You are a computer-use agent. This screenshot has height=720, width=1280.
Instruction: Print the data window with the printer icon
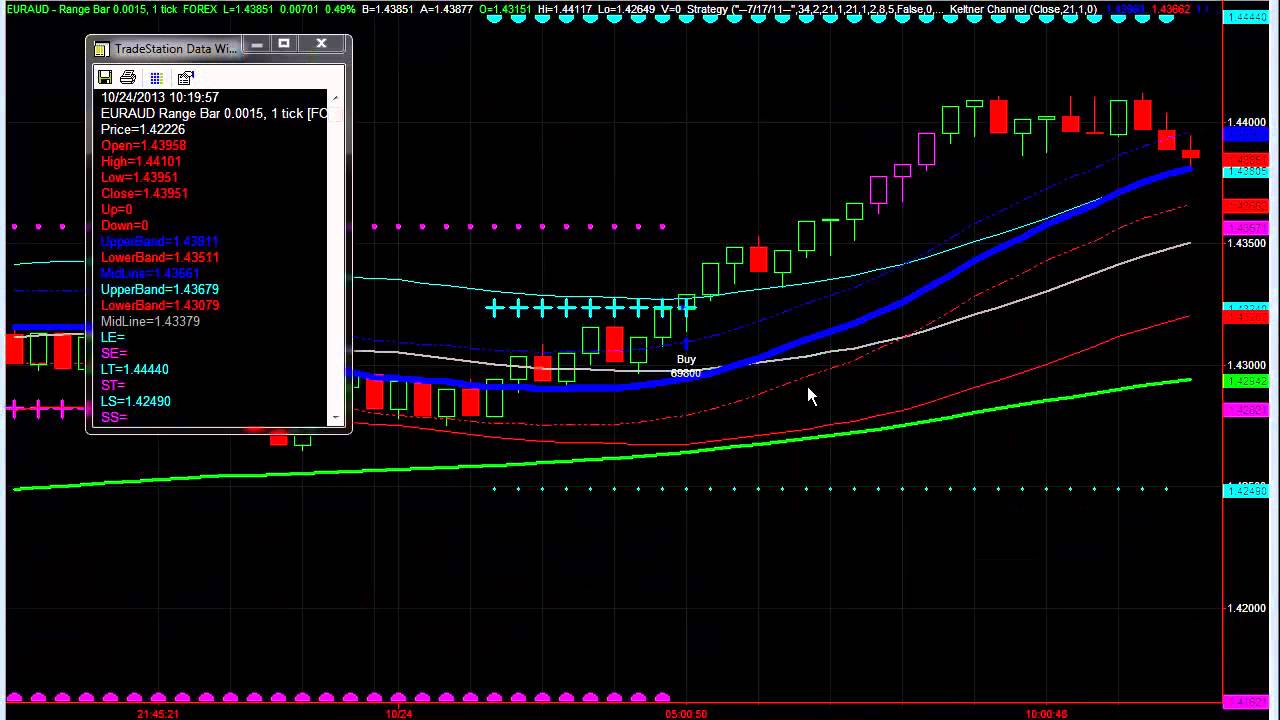(128, 77)
